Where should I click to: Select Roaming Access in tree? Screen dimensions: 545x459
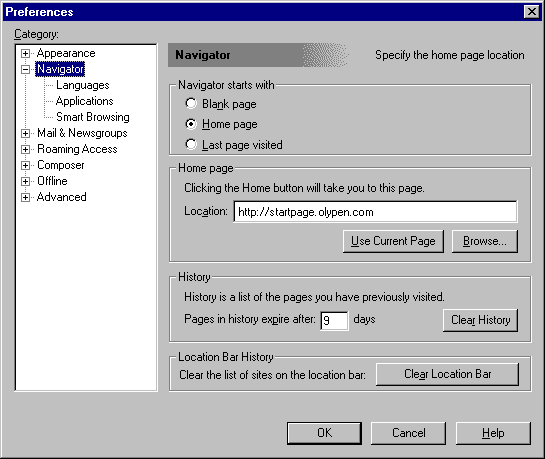[77, 149]
